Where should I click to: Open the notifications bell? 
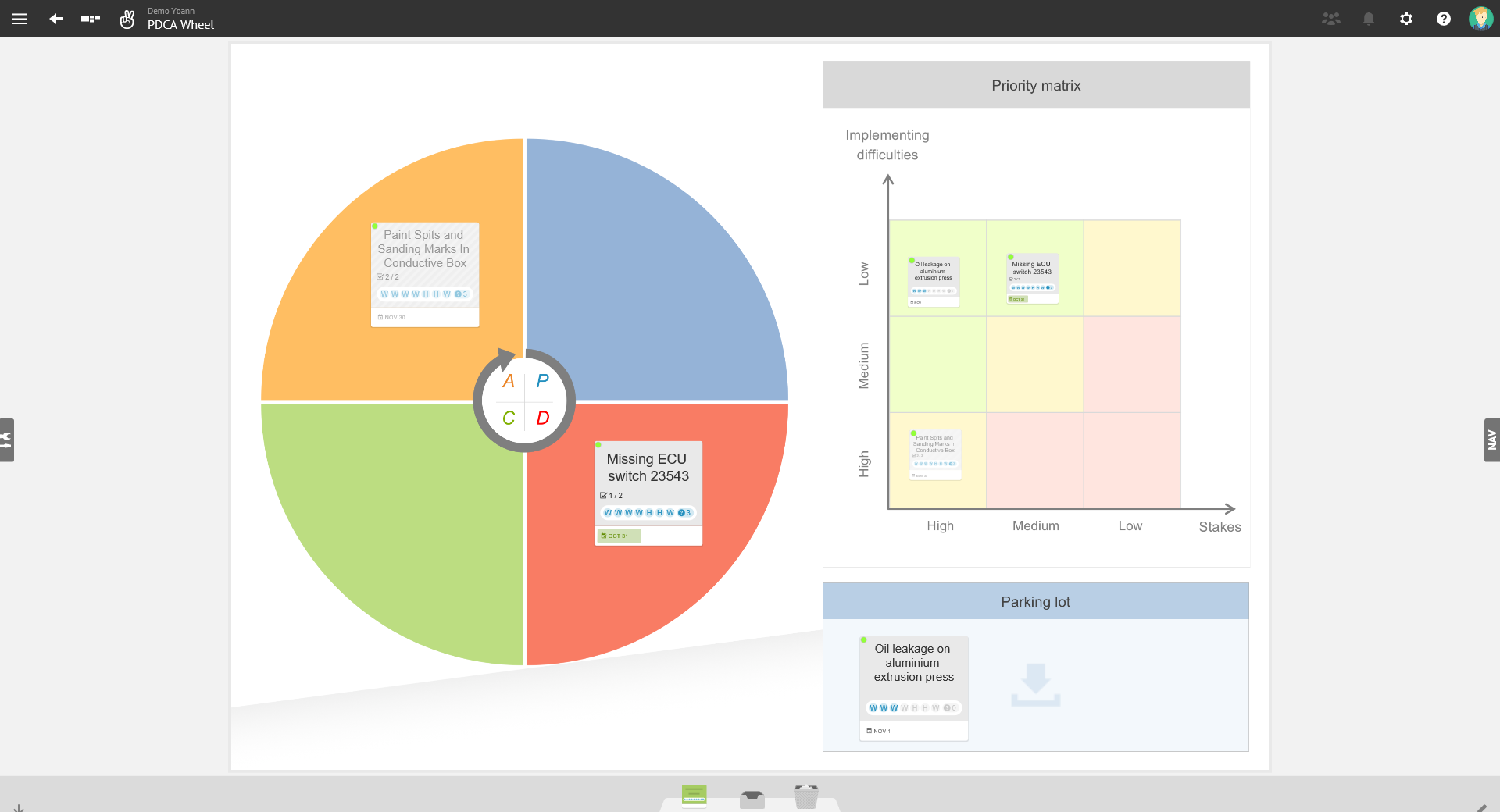point(1368,19)
